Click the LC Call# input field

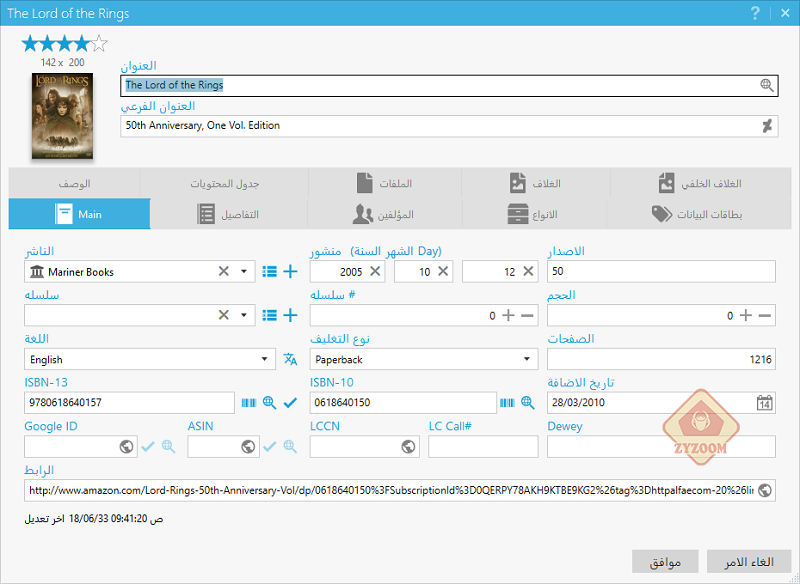click(483, 447)
